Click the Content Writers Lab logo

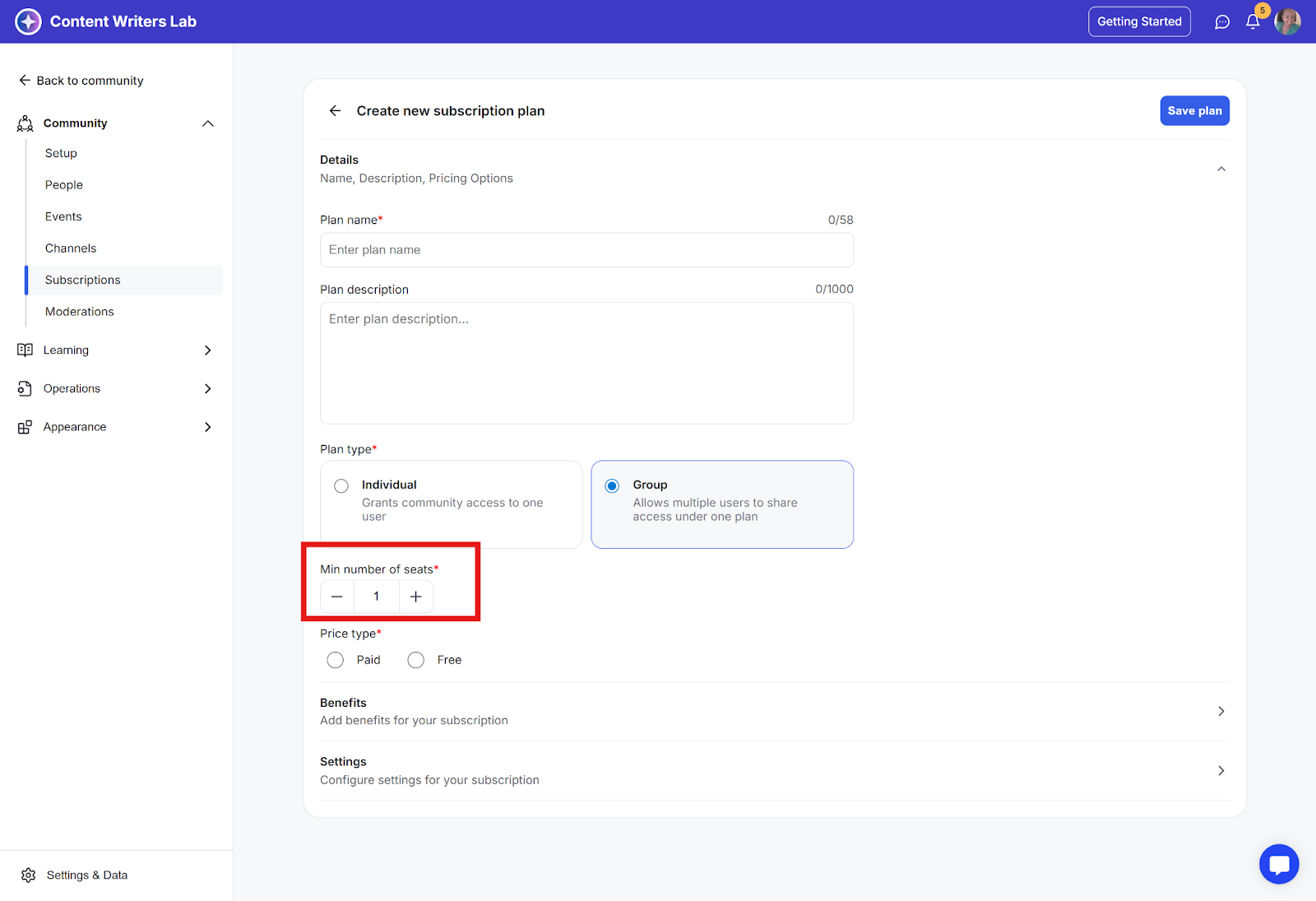click(28, 21)
